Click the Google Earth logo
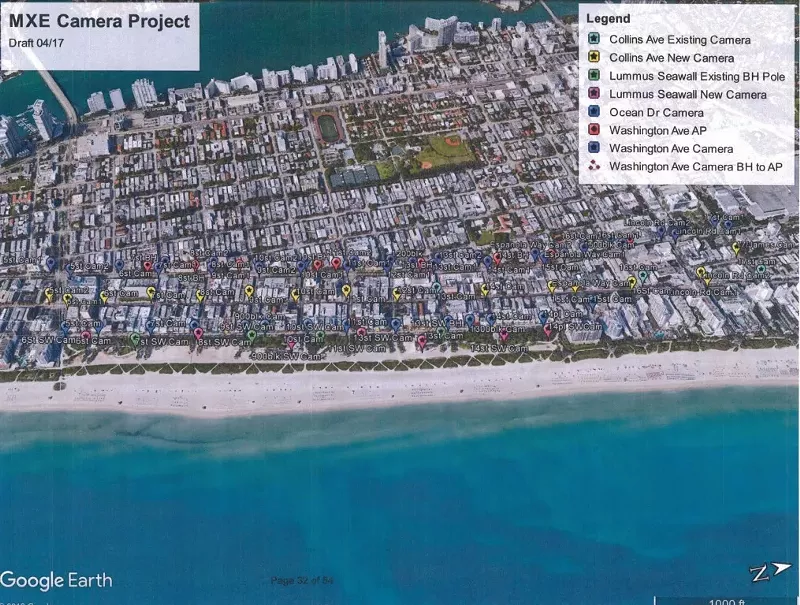The image size is (800, 605). coord(56,581)
